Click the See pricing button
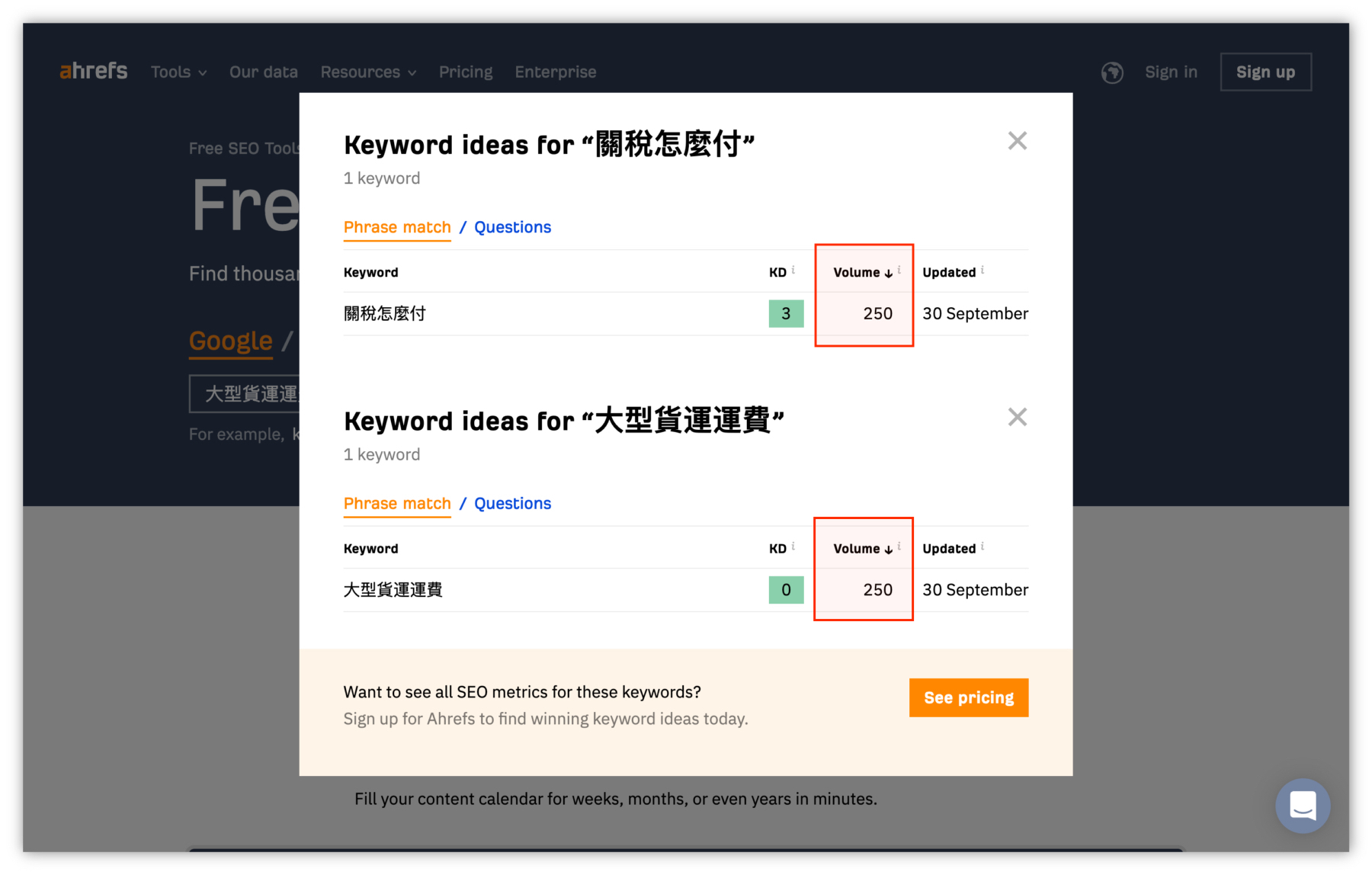The height and width of the screenshot is (875, 1372). pos(968,697)
